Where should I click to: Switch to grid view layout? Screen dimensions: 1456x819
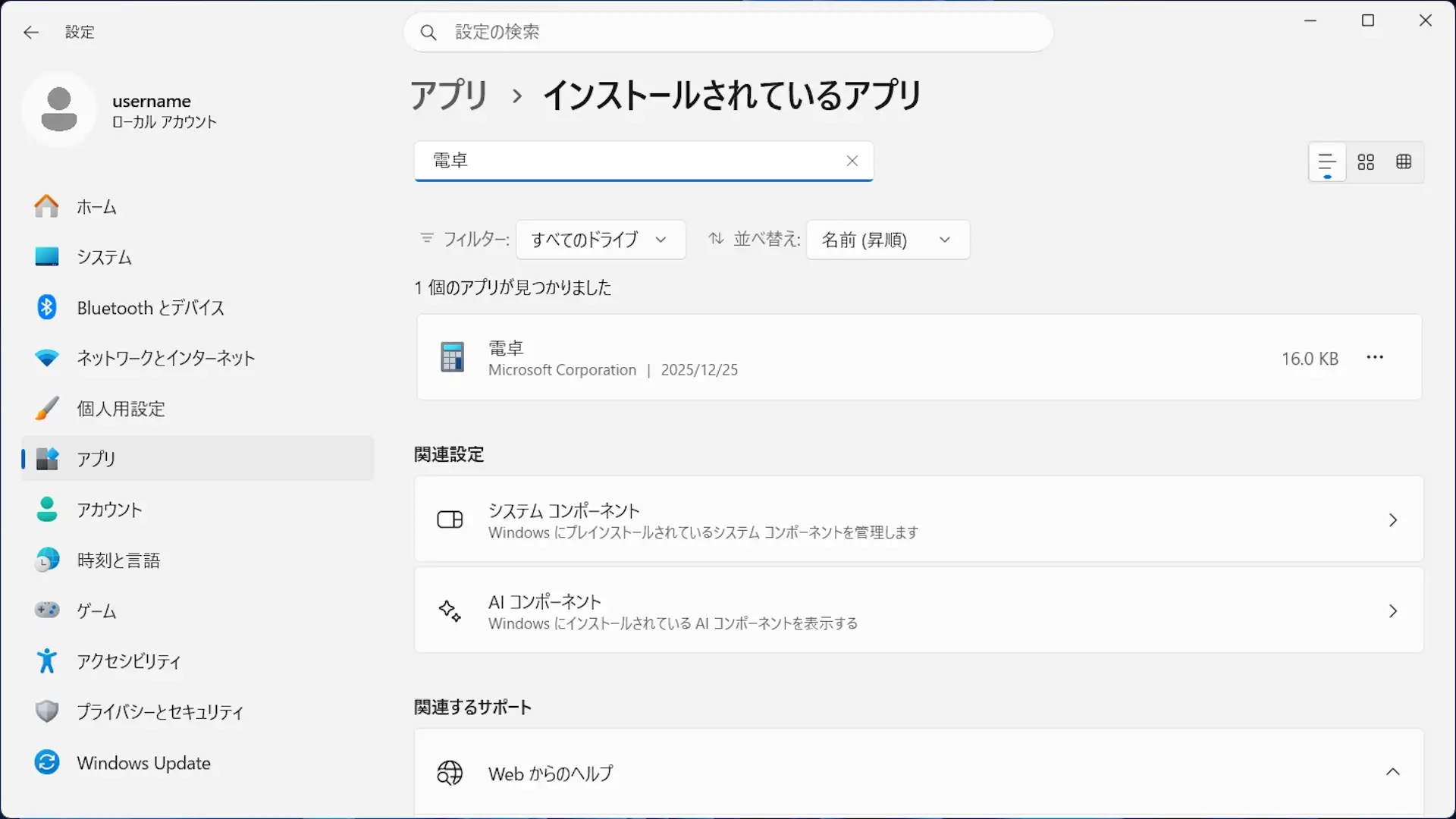(1366, 162)
